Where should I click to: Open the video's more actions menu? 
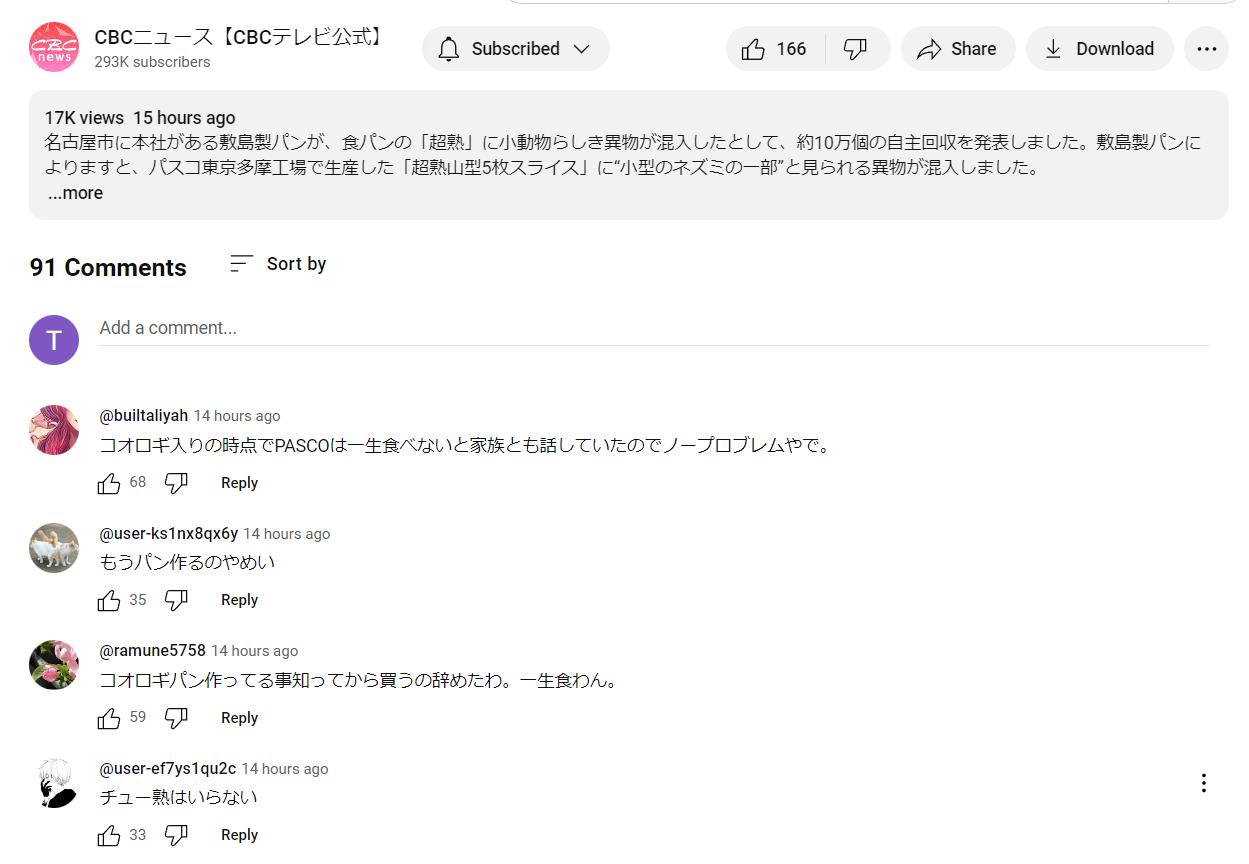point(1206,49)
